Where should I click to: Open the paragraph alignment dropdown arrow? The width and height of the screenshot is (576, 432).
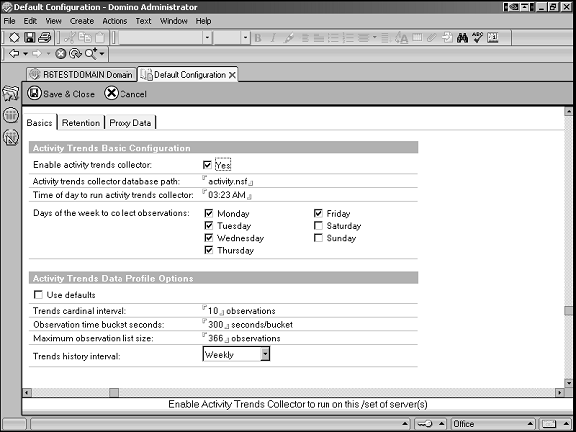374,37
